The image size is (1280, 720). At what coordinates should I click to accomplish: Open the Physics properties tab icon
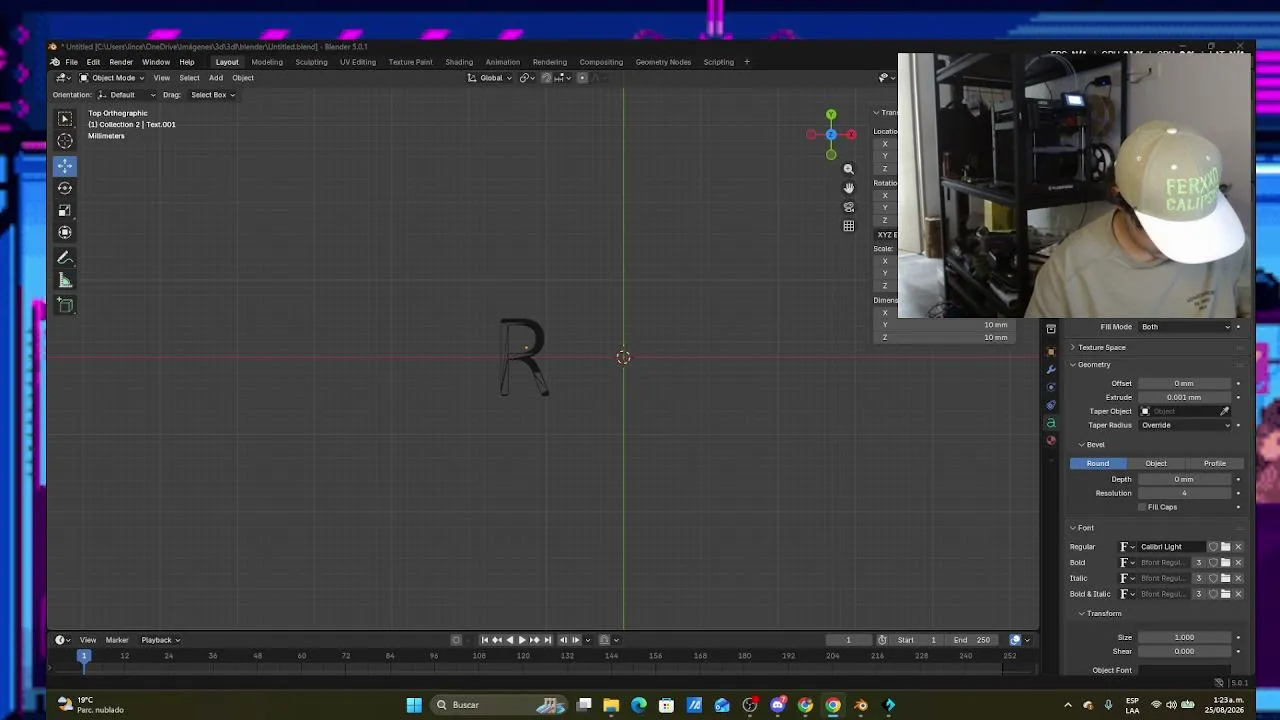point(1051,387)
